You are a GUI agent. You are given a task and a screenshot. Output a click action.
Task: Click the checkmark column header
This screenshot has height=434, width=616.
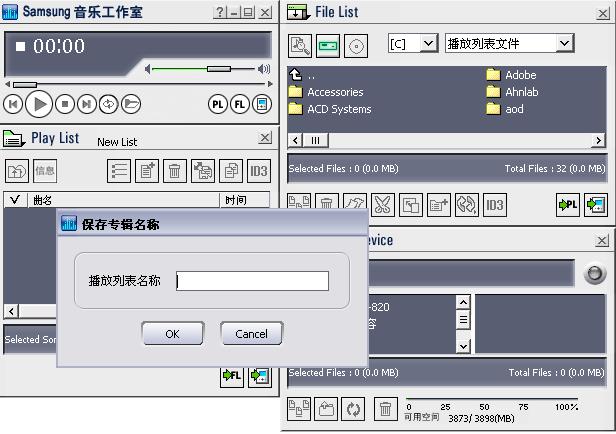pos(15,200)
